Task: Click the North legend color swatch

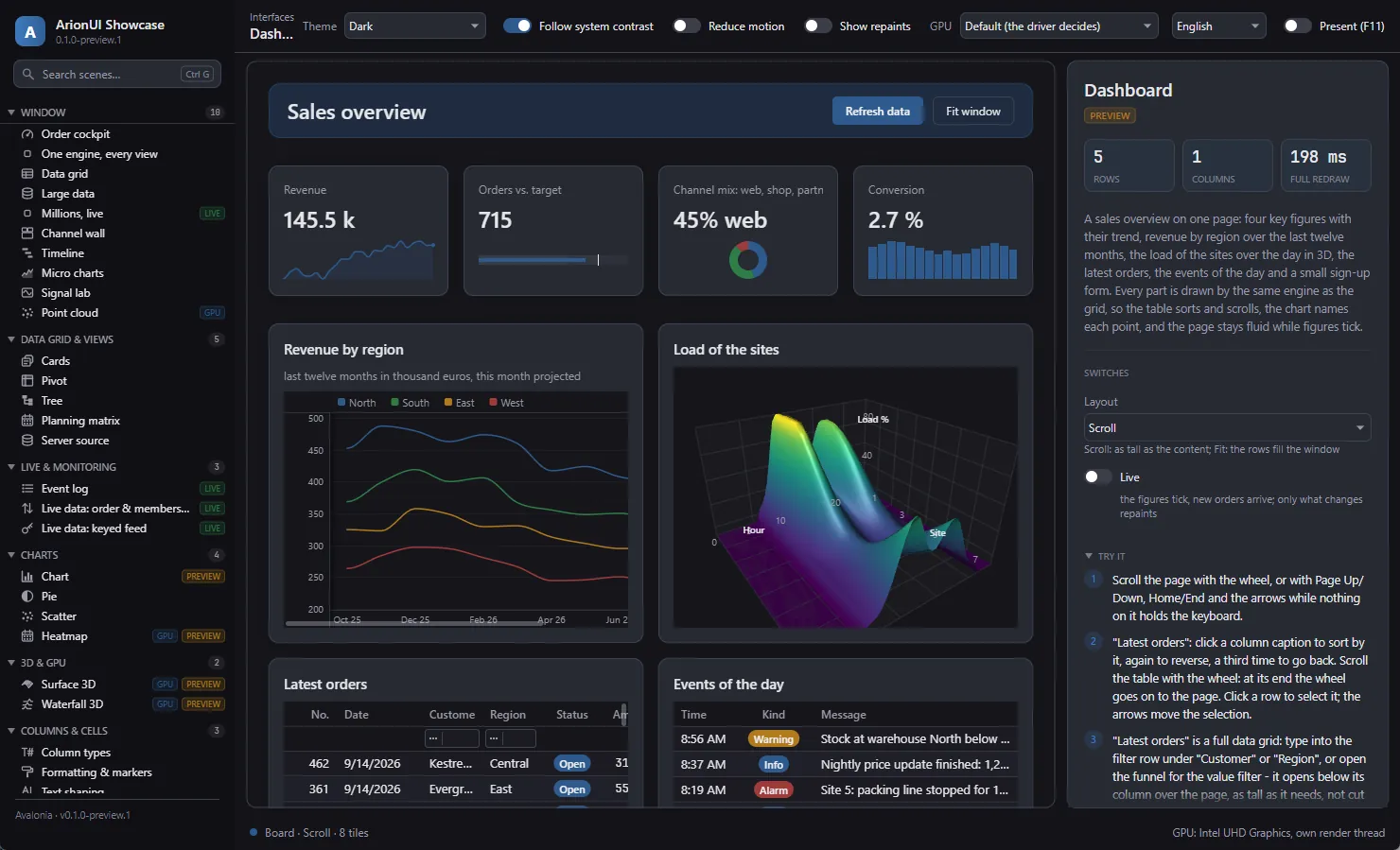Action: (x=341, y=402)
